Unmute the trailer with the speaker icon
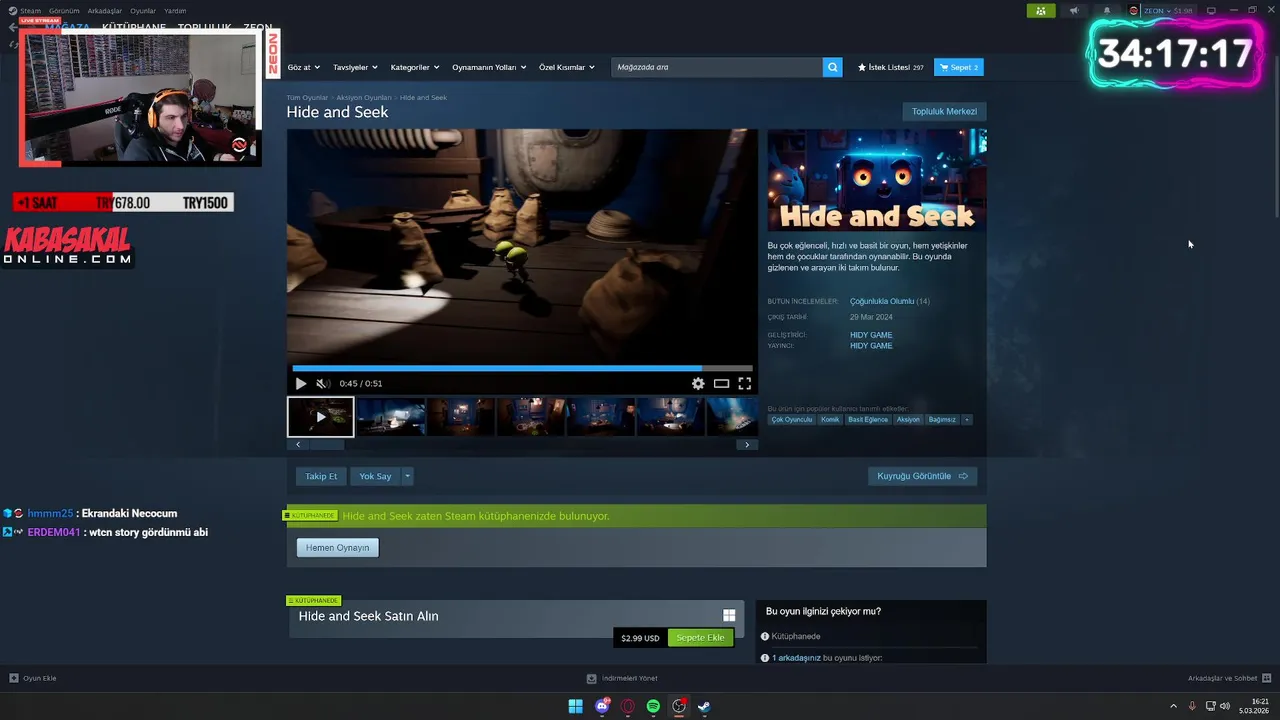This screenshot has height=720, width=1280. 323,383
